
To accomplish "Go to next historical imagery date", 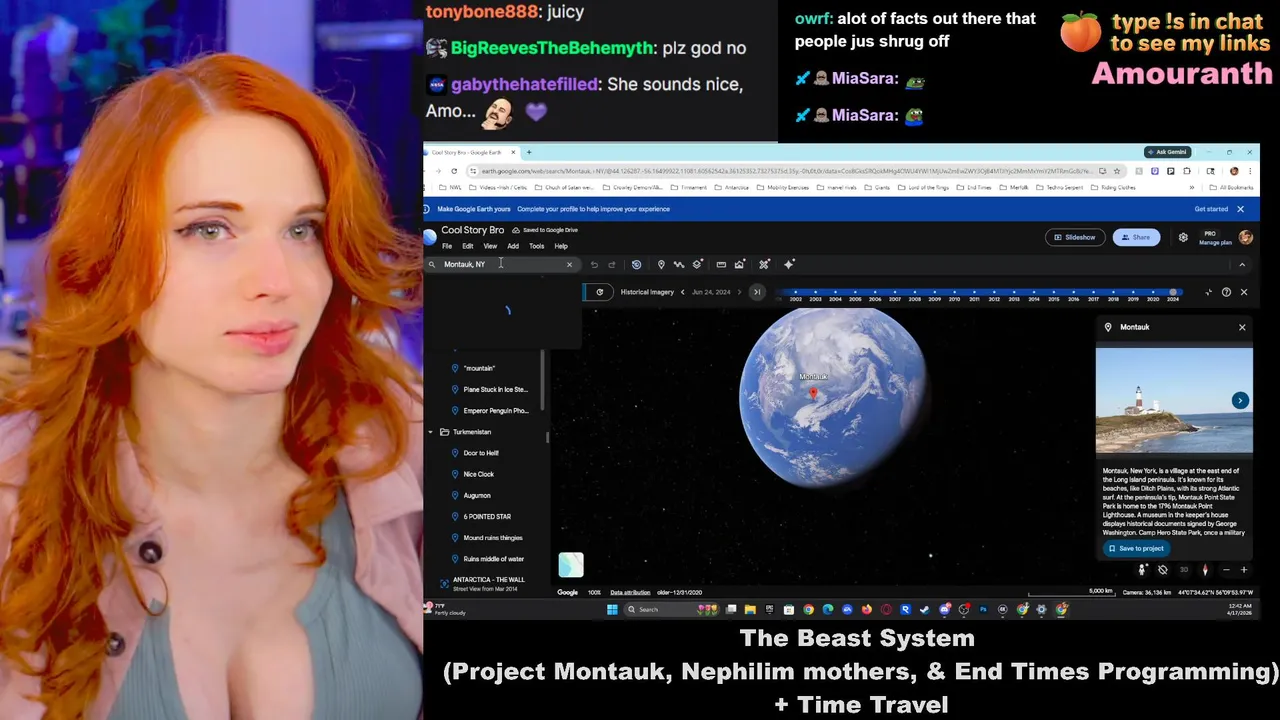I will coord(739,292).
